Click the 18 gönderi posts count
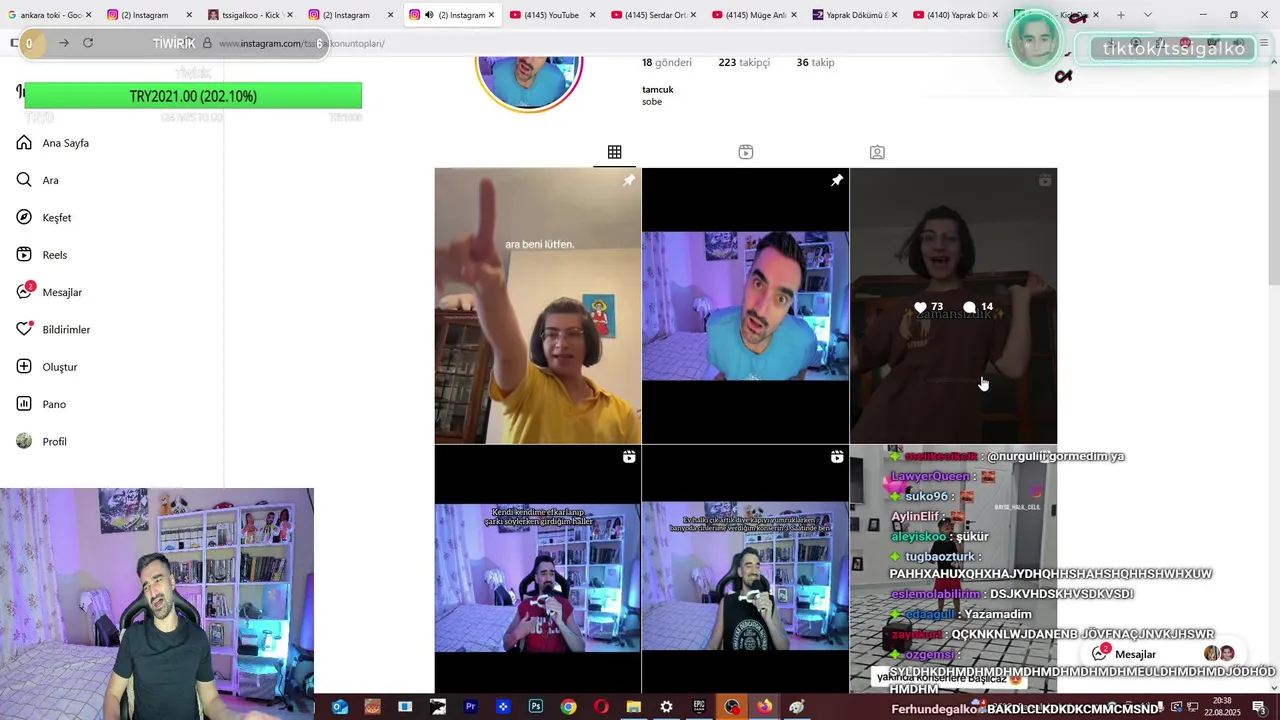The height and width of the screenshot is (720, 1280). click(667, 62)
